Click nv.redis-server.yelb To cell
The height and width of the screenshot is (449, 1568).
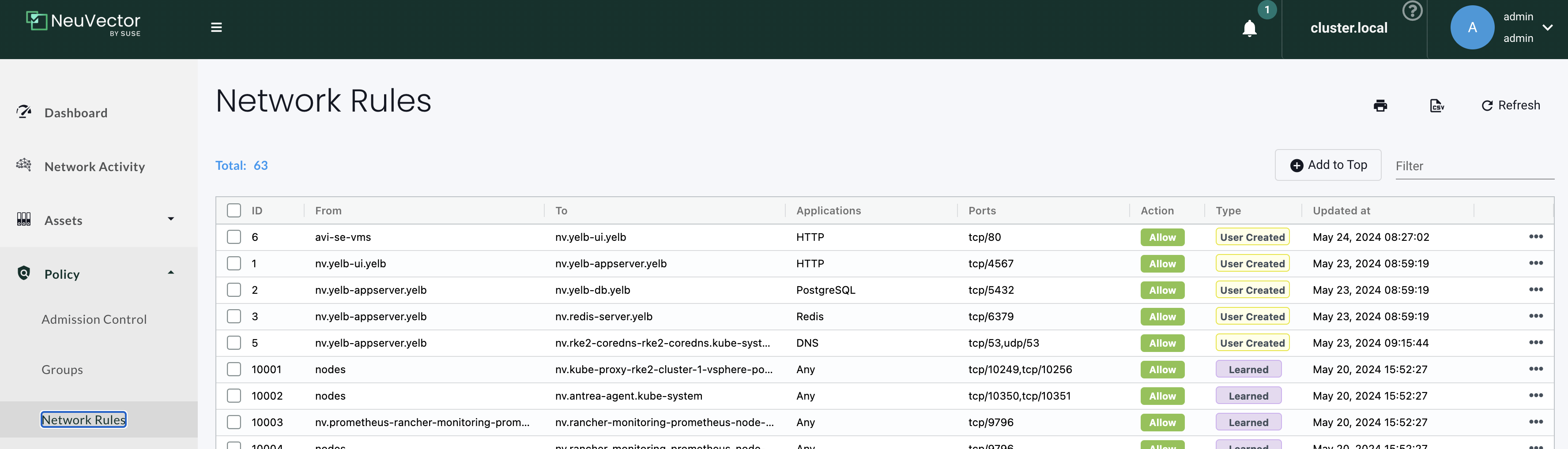tap(603, 316)
